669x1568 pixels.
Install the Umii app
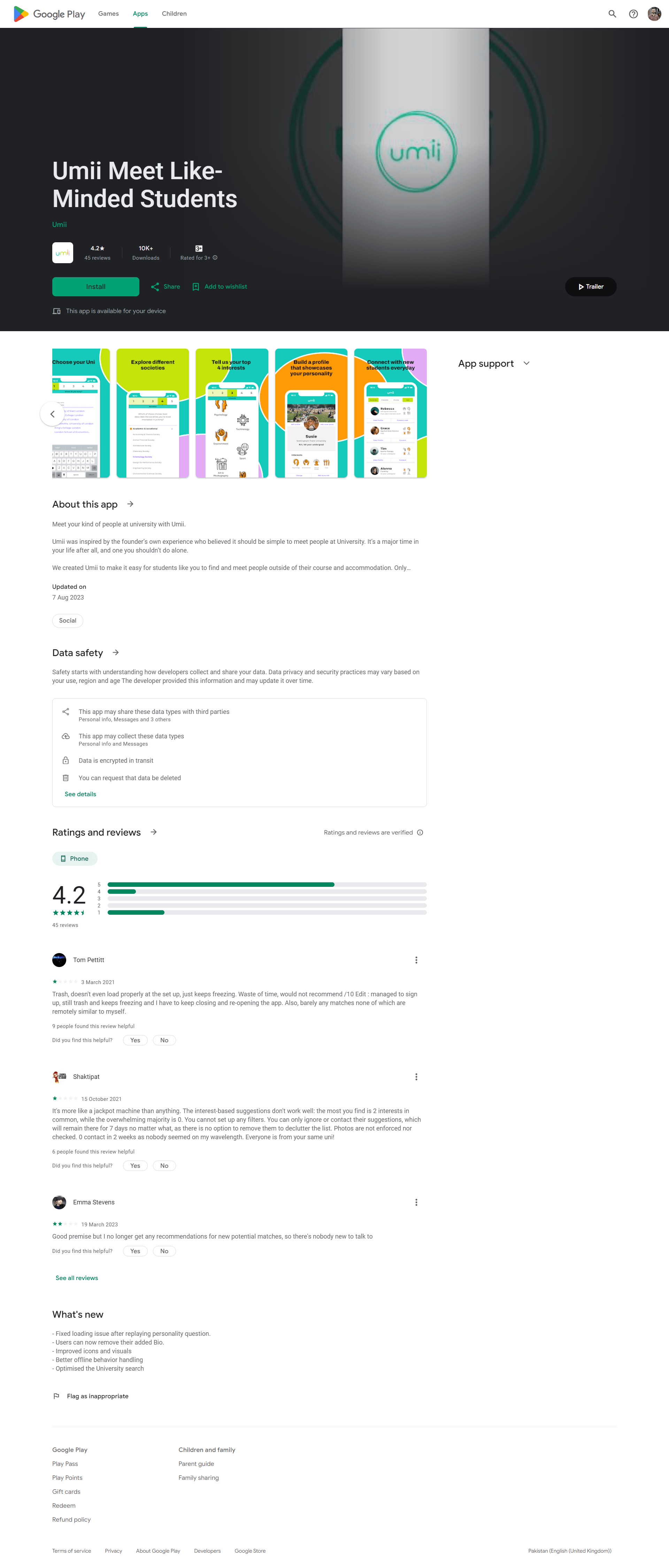tap(95, 286)
